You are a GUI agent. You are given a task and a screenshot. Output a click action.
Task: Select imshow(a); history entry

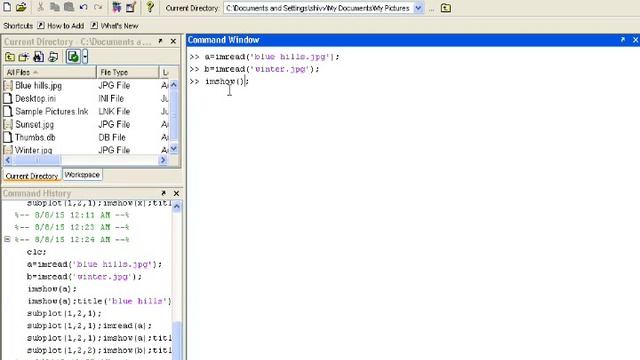tap(52, 289)
